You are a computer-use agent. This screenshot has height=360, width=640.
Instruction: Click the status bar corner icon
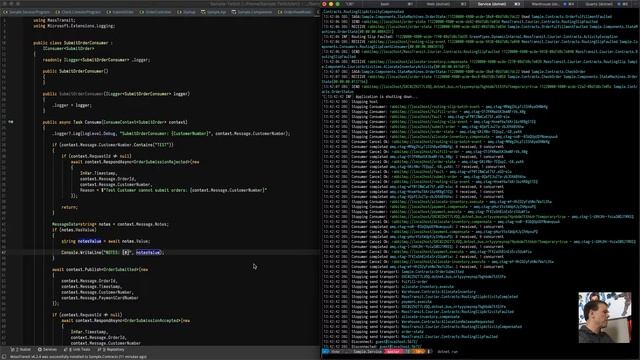(4, 357)
